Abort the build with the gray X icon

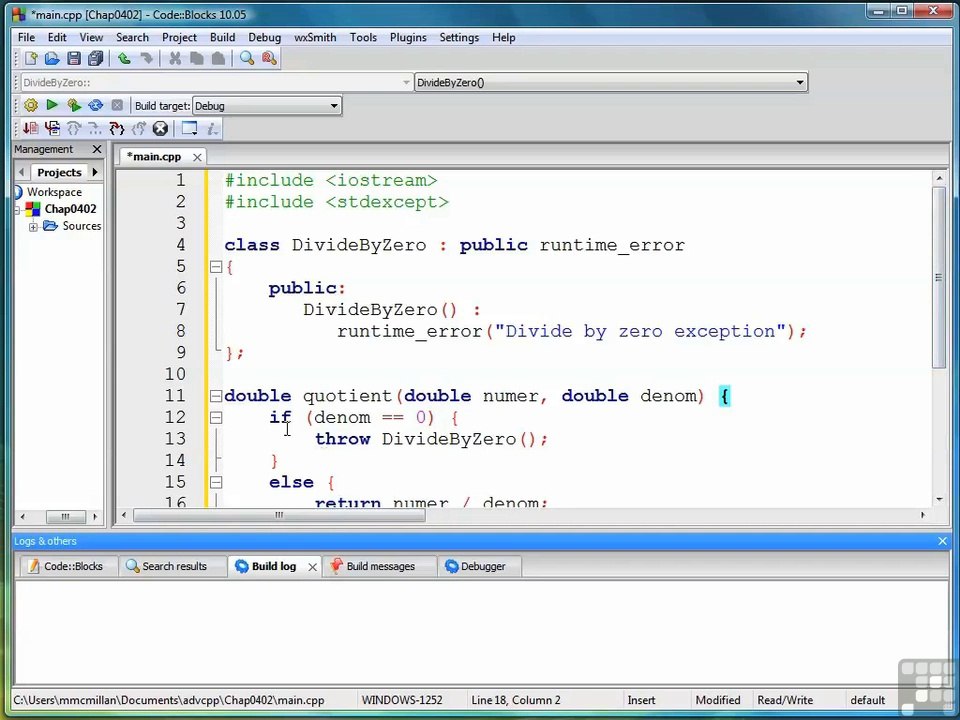pyautogui.click(x=117, y=105)
